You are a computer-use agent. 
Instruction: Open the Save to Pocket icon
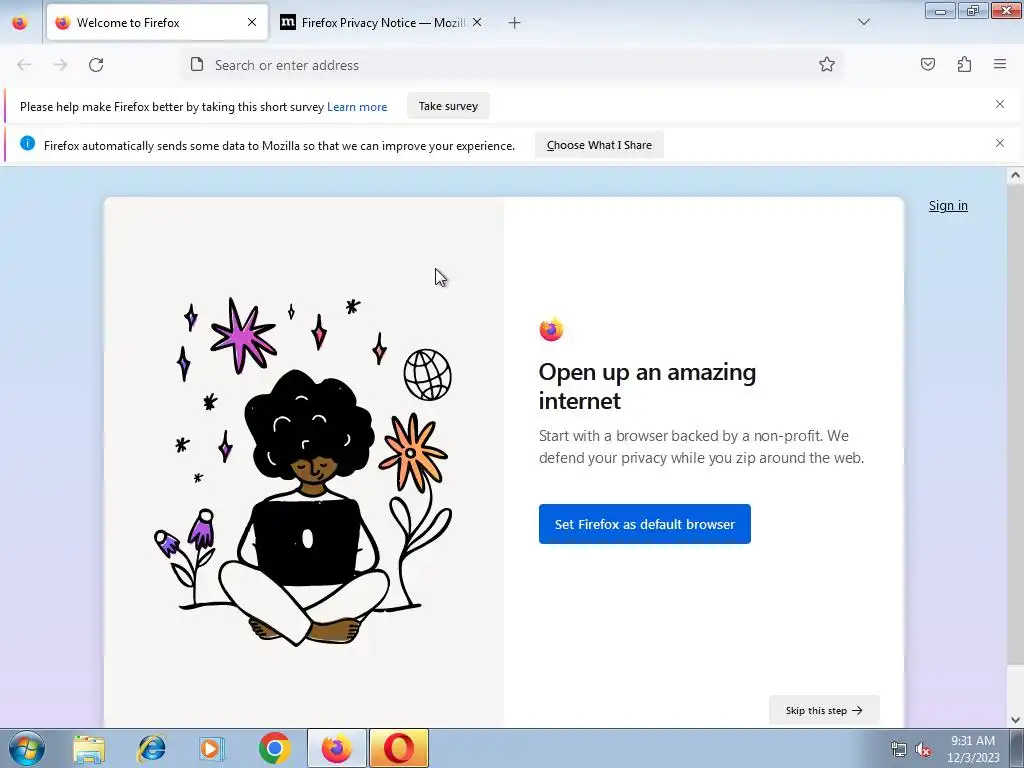pyautogui.click(x=927, y=64)
